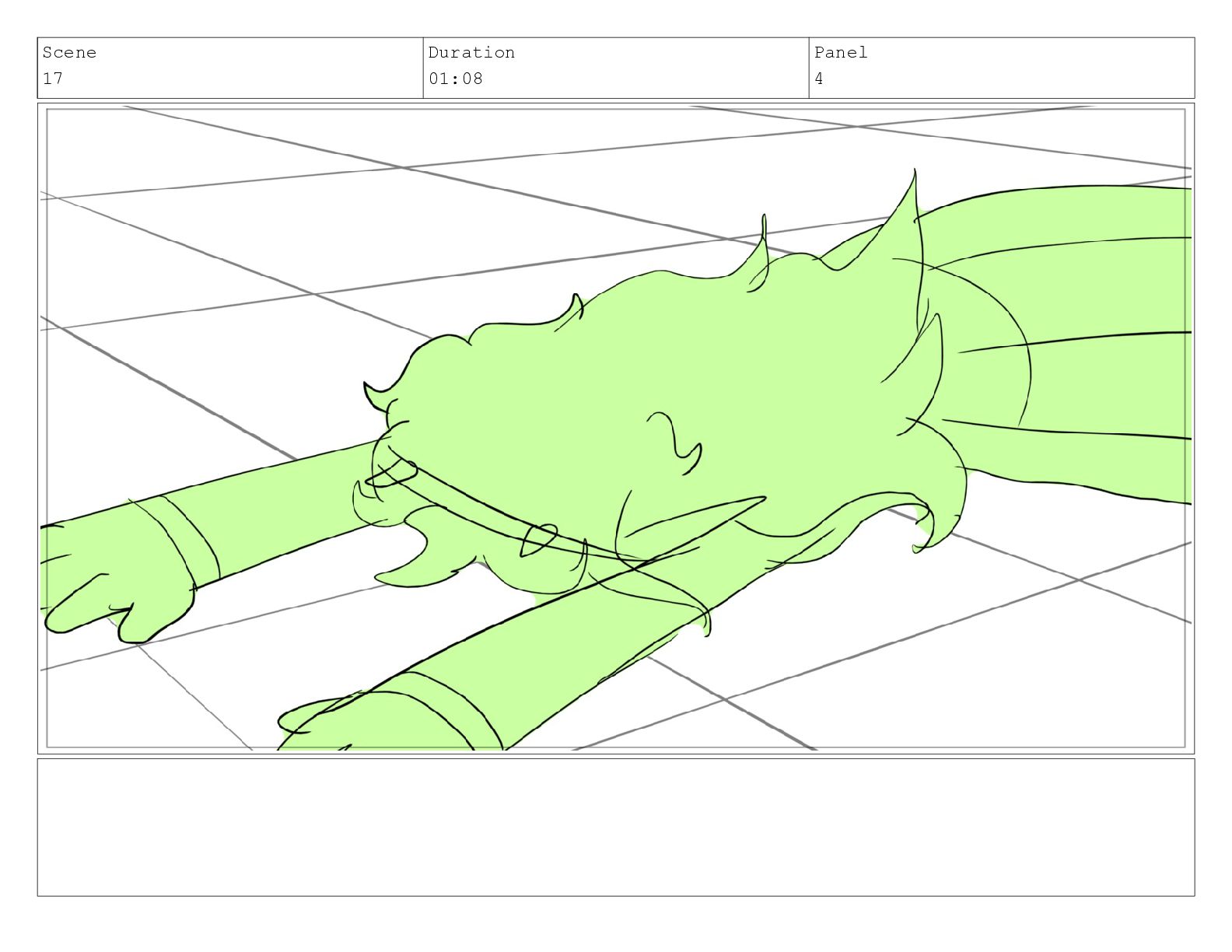Click the 'Scene' header label
The image size is (1232, 952).
click(x=69, y=53)
